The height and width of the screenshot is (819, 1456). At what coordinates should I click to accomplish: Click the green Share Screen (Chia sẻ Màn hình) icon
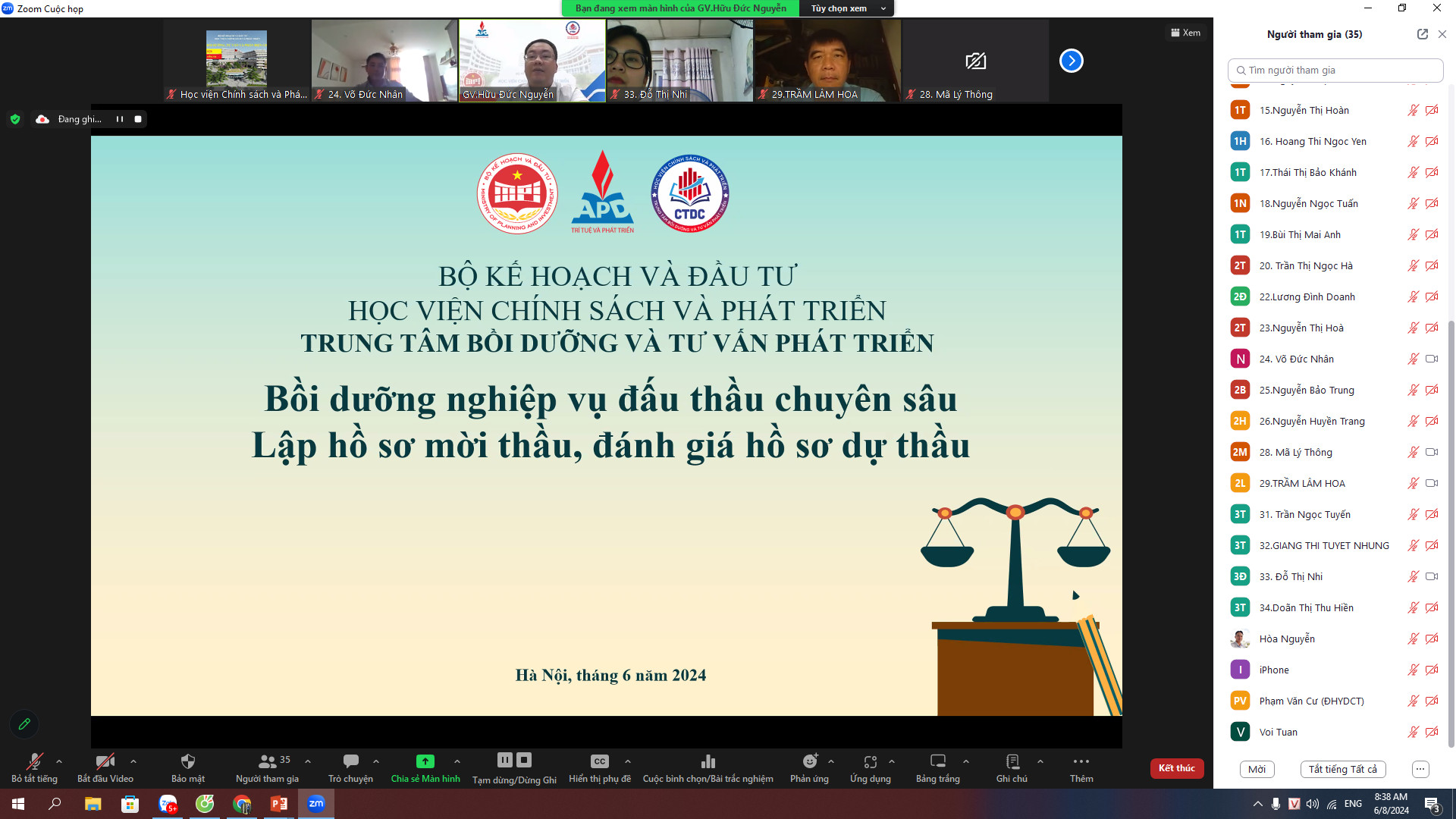tap(425, 761)
